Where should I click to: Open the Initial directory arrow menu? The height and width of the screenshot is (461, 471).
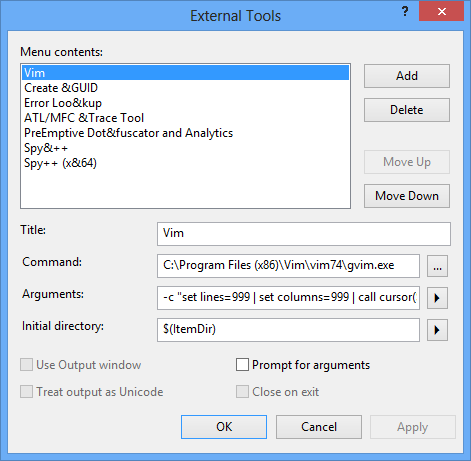coord(437,330)
